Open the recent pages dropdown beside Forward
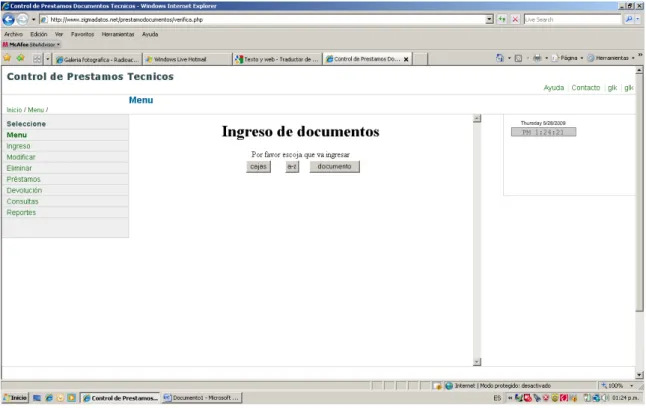 coord(34,19)
